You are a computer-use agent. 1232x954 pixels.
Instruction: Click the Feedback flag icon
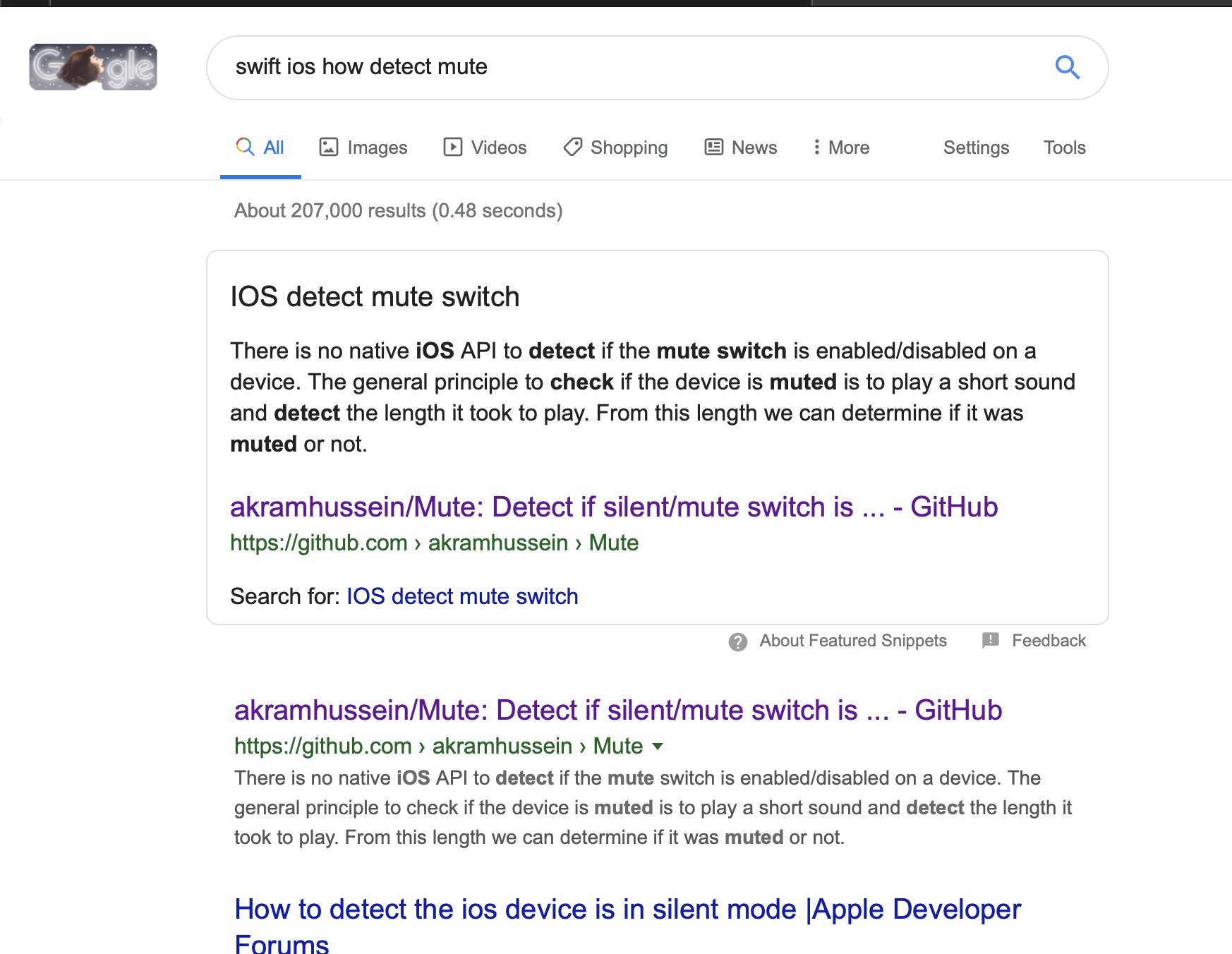point(991,640)
